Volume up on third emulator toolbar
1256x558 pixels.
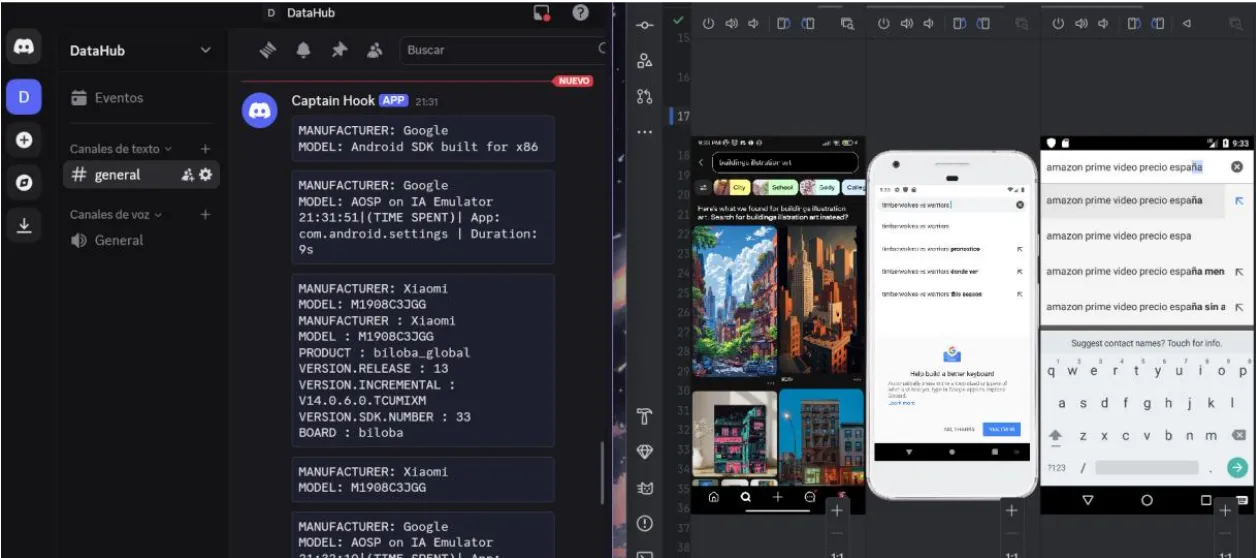click(1081, 23)
